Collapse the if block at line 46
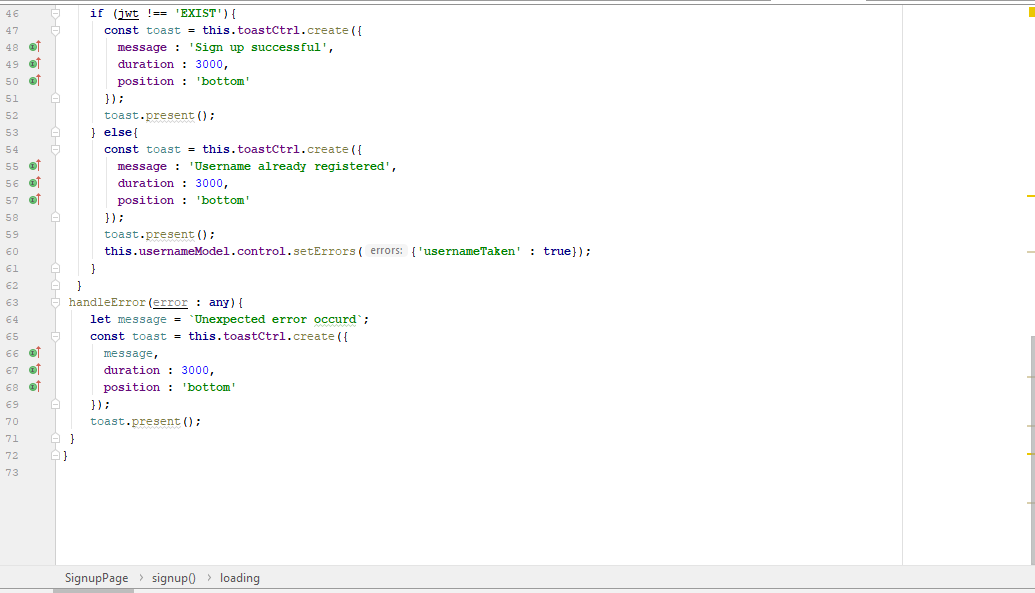1035x593 pixels. point(55,13)
